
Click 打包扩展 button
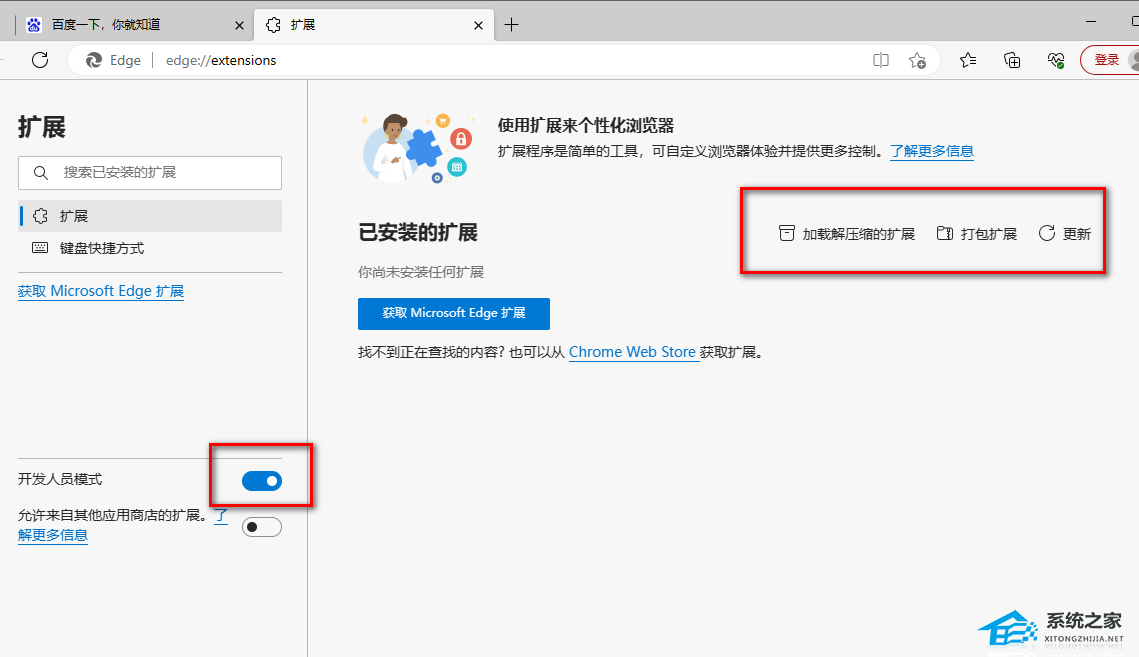(976, 233)
